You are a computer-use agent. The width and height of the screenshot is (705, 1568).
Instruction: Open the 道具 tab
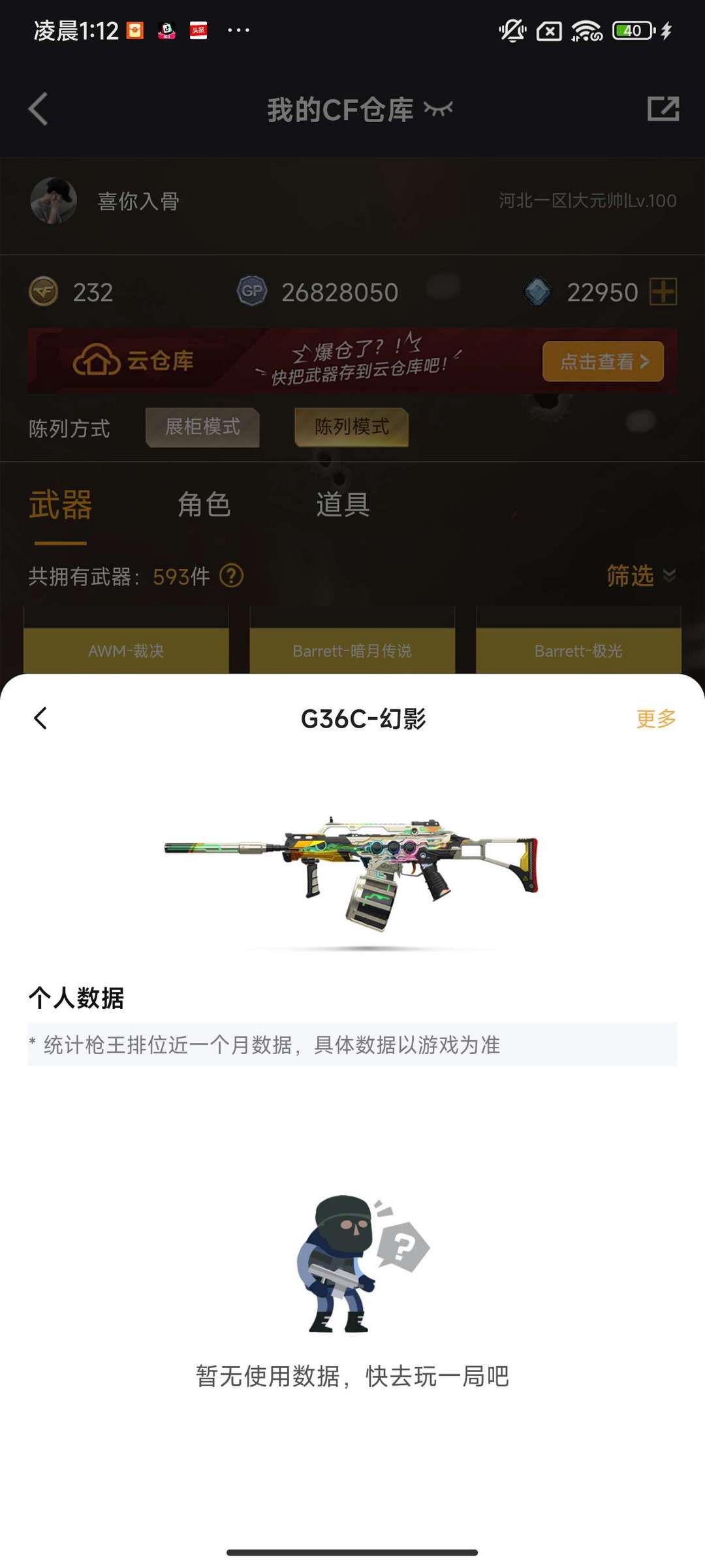coord(343,505)
